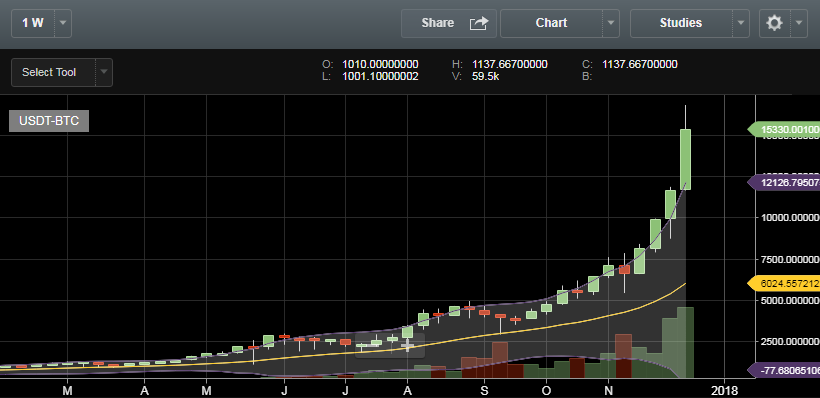
Task: Click the volume value 59.5k
Action: point(485,76)
